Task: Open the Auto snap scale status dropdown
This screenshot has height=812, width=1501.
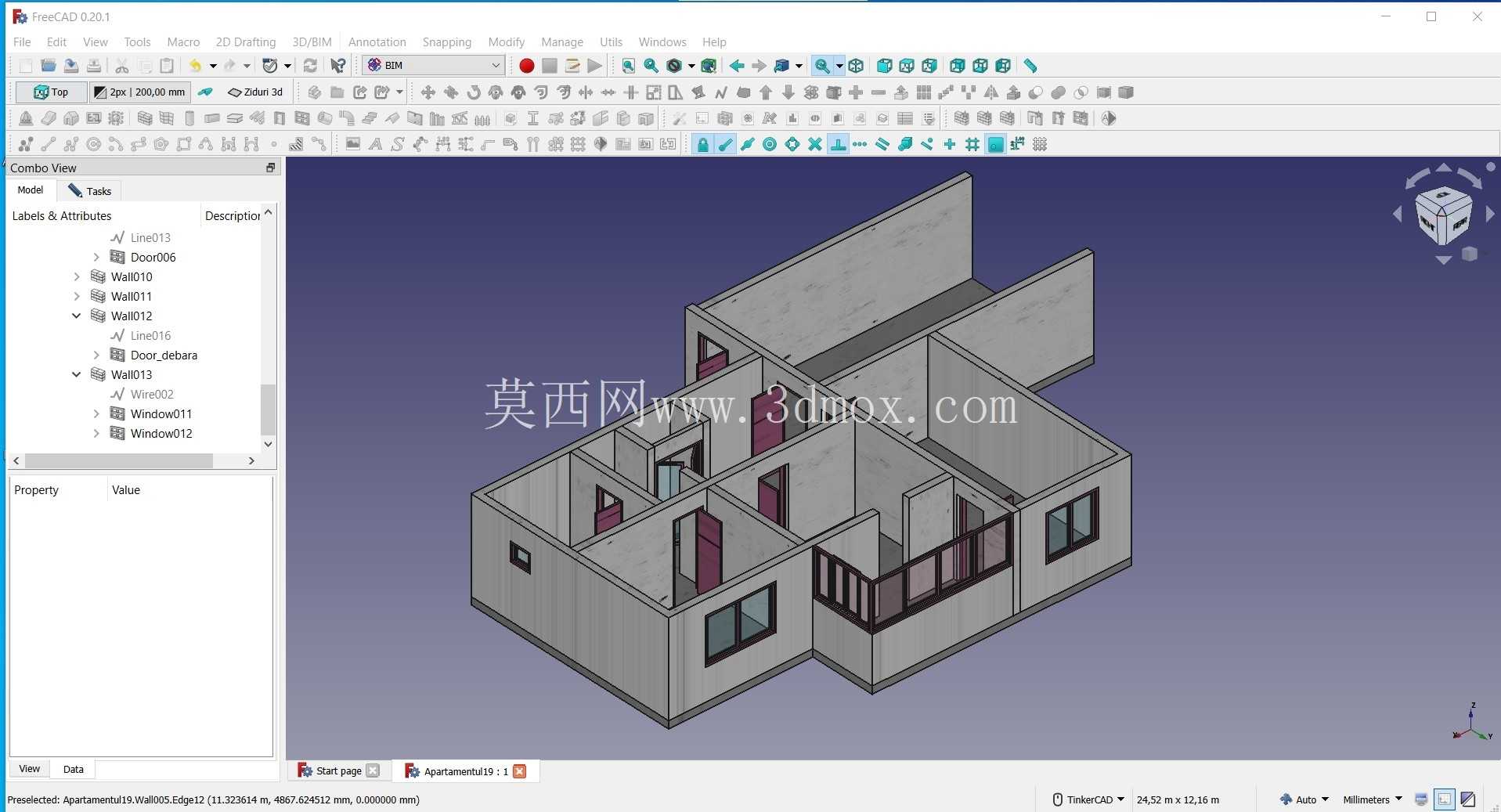Action: (1304, 799)
